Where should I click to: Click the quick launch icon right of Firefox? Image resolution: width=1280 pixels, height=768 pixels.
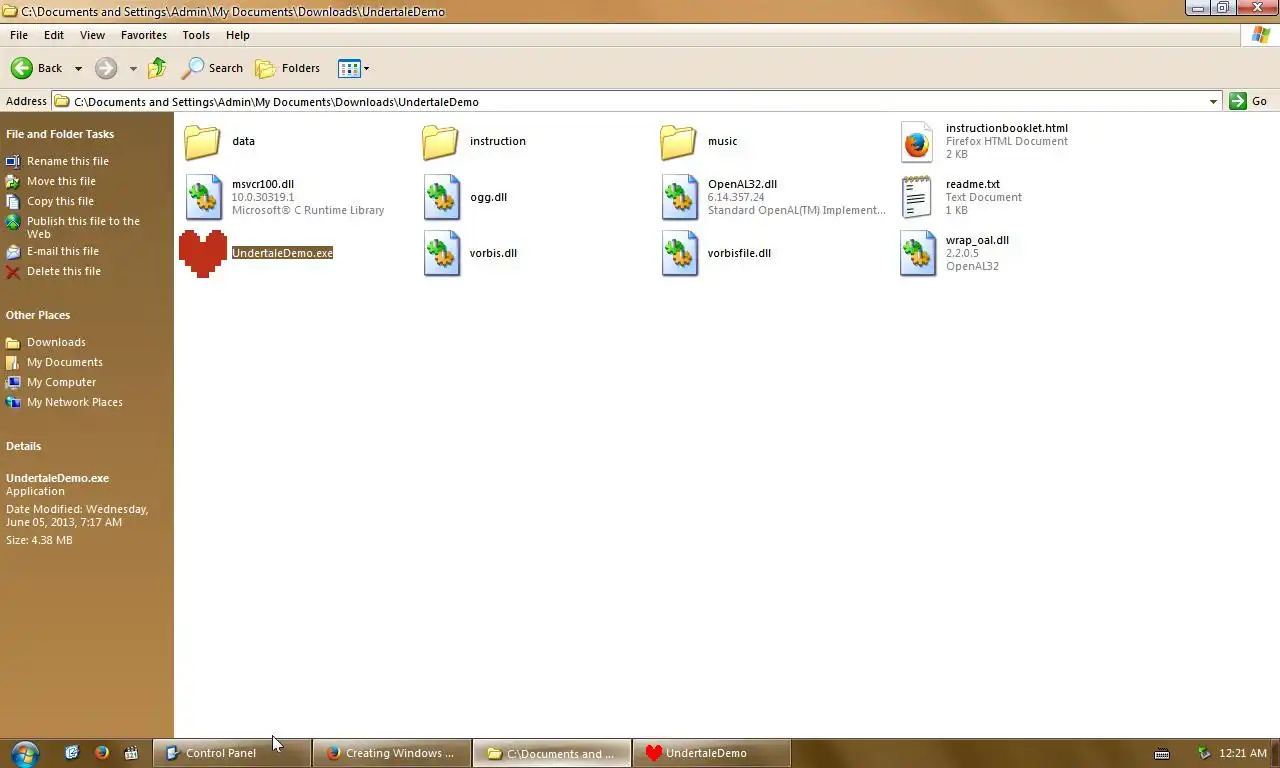131,753
